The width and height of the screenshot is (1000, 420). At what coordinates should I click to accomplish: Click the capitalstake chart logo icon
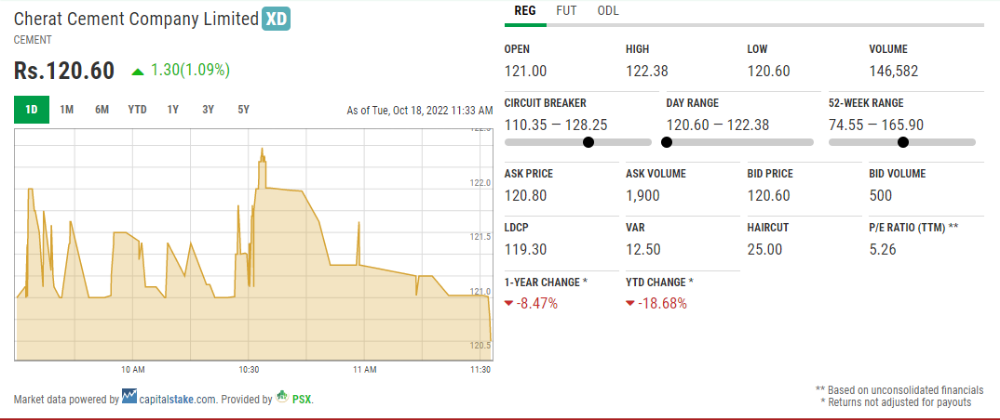129,396
